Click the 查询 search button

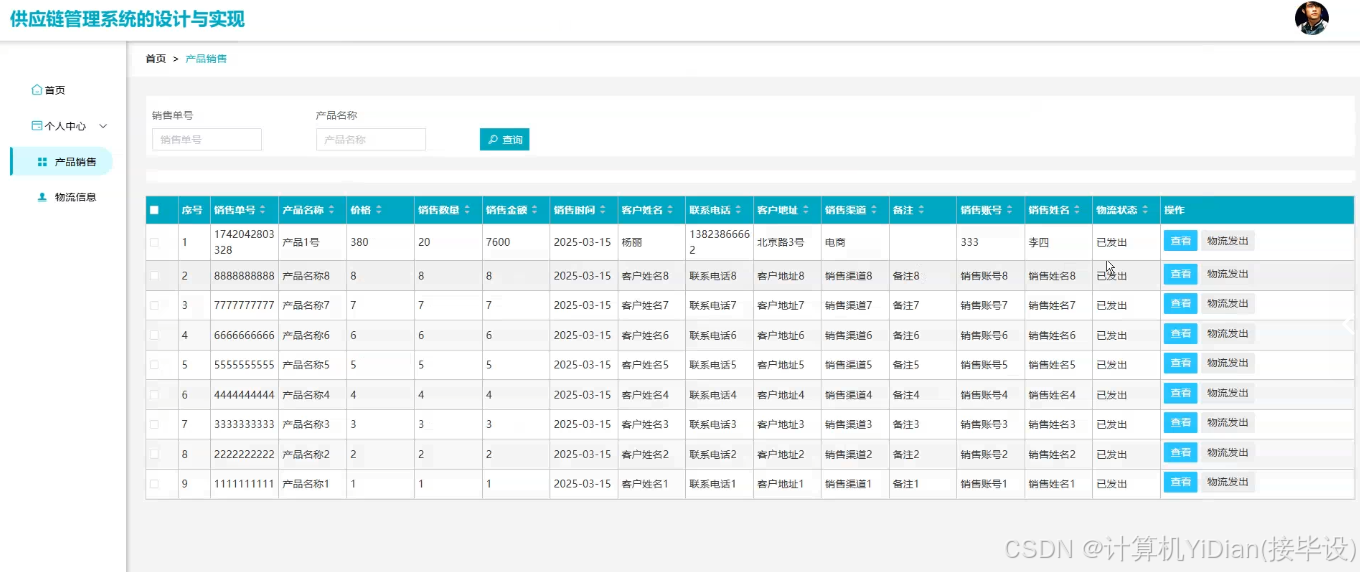click(505, 140)
